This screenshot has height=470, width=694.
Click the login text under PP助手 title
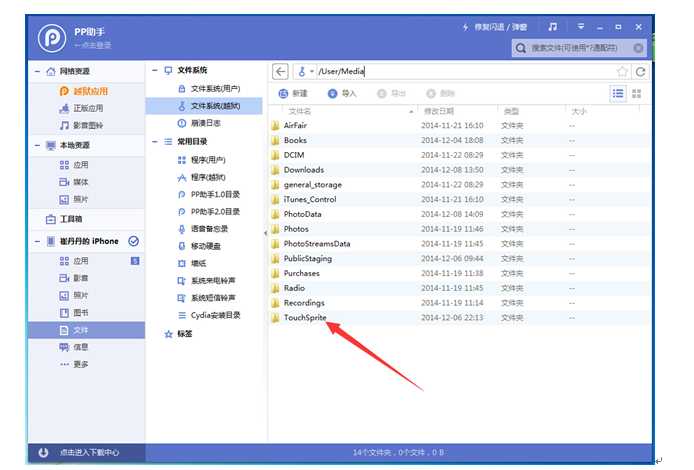93,45
